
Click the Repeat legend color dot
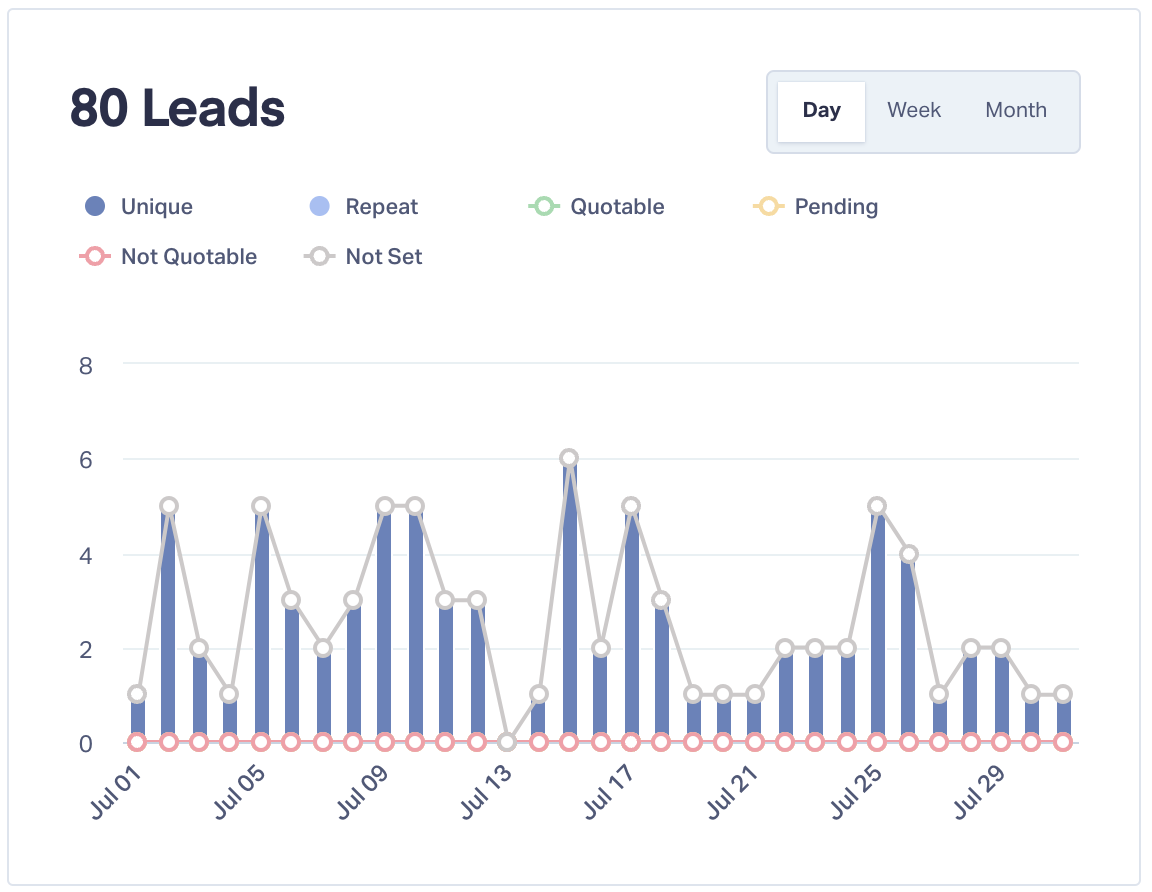[x=320, y=206]
